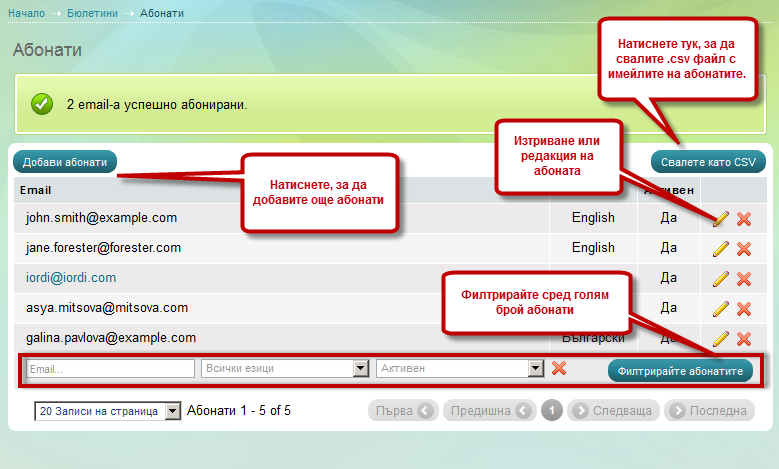Delete jane.forester@forester.com using red X
The height and width of the screenshot is (469, 779).
pos(744,249)
